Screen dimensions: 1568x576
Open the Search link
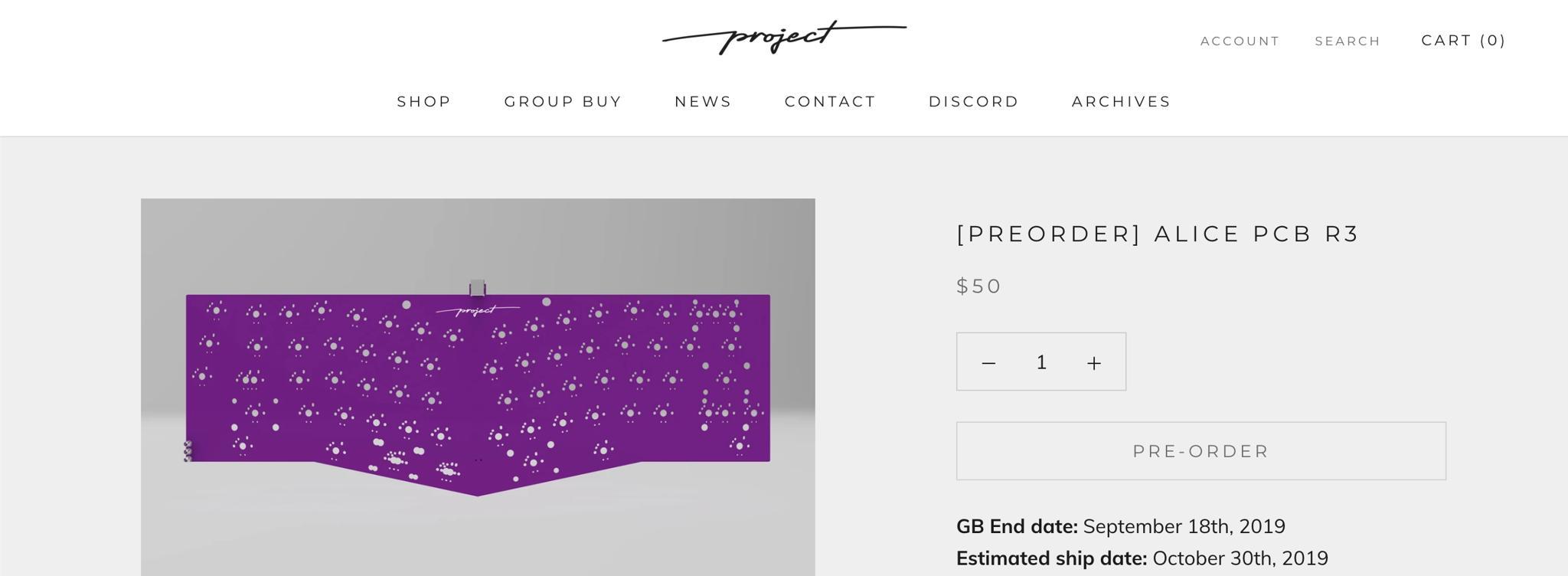point(1347,41)
